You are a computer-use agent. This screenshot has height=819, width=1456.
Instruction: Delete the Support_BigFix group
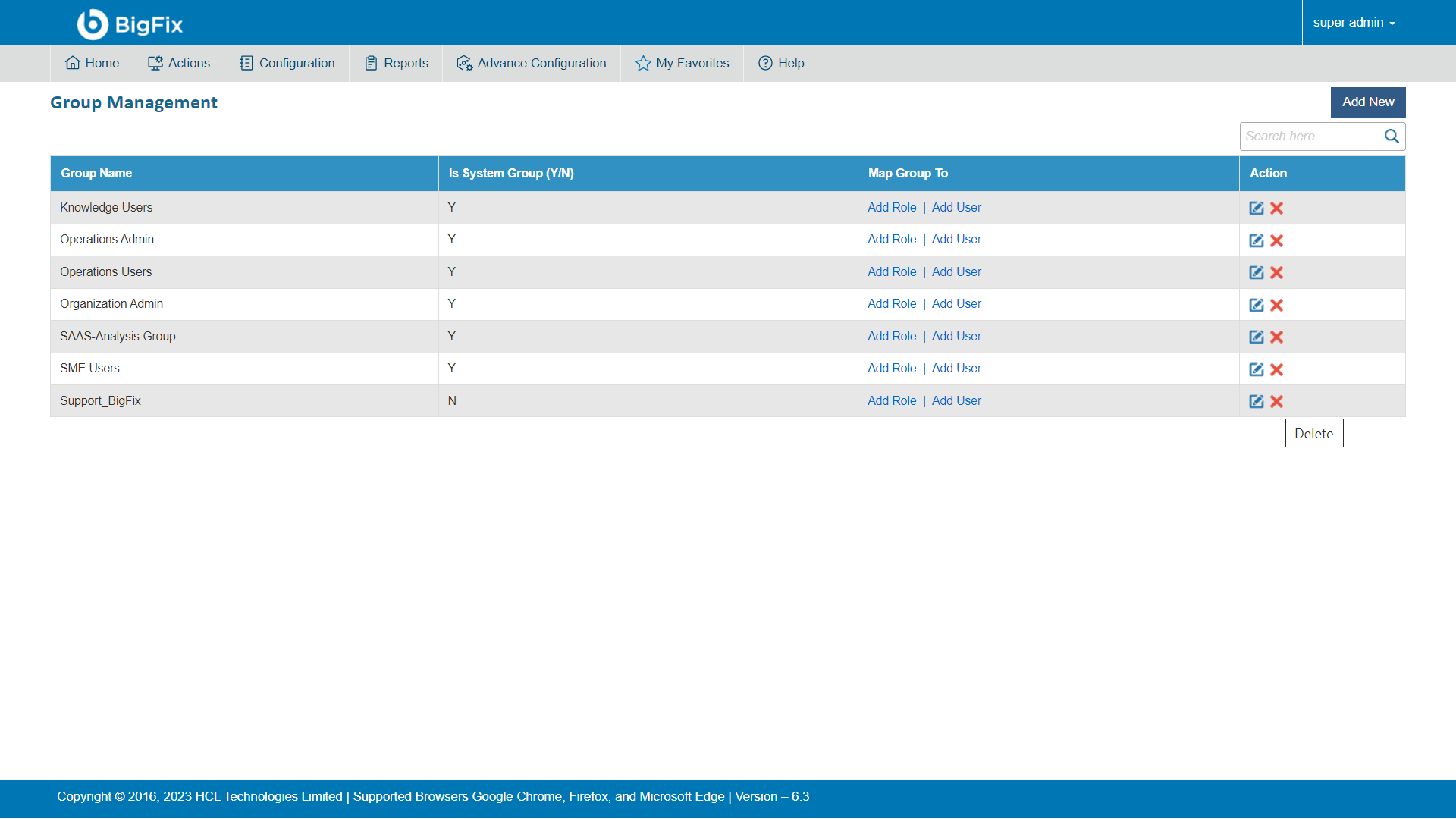(x=1276, y=401)
